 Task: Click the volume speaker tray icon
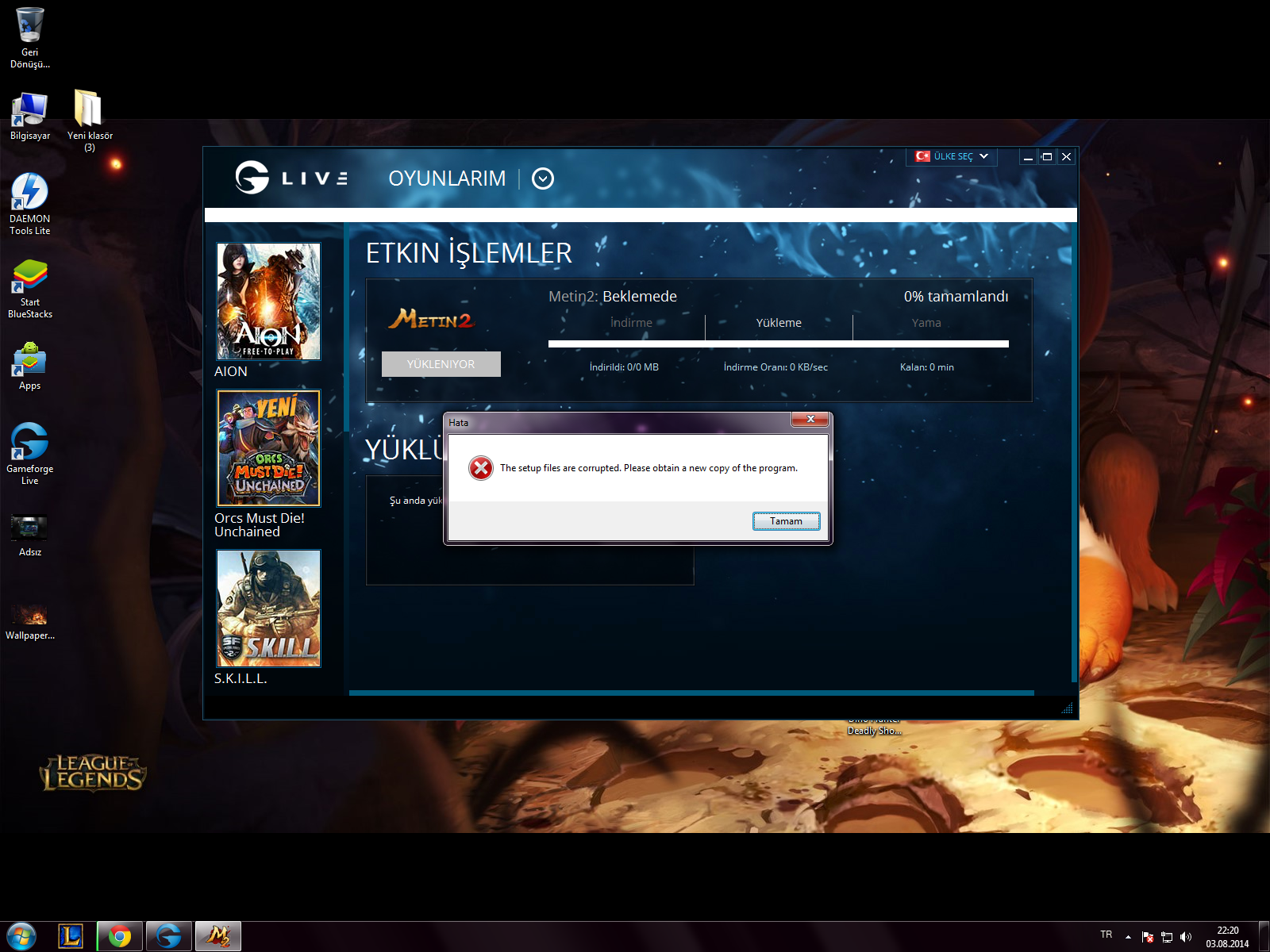click(1186, 937)
